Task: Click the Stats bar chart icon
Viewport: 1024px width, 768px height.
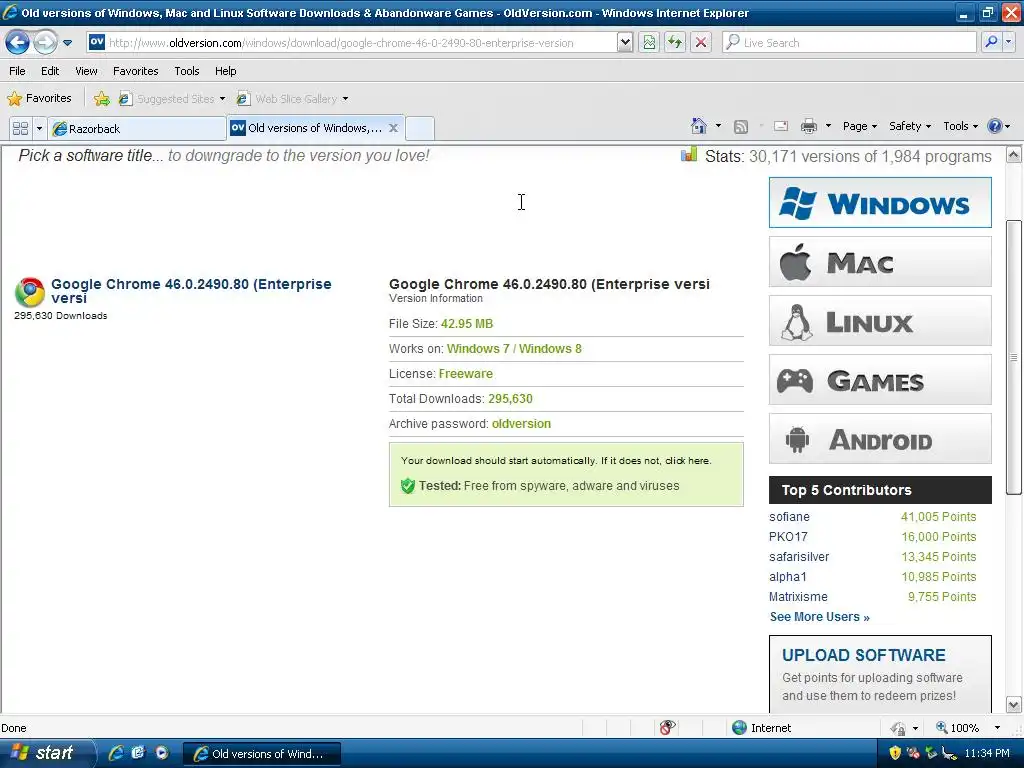Action: coord(689,154)
